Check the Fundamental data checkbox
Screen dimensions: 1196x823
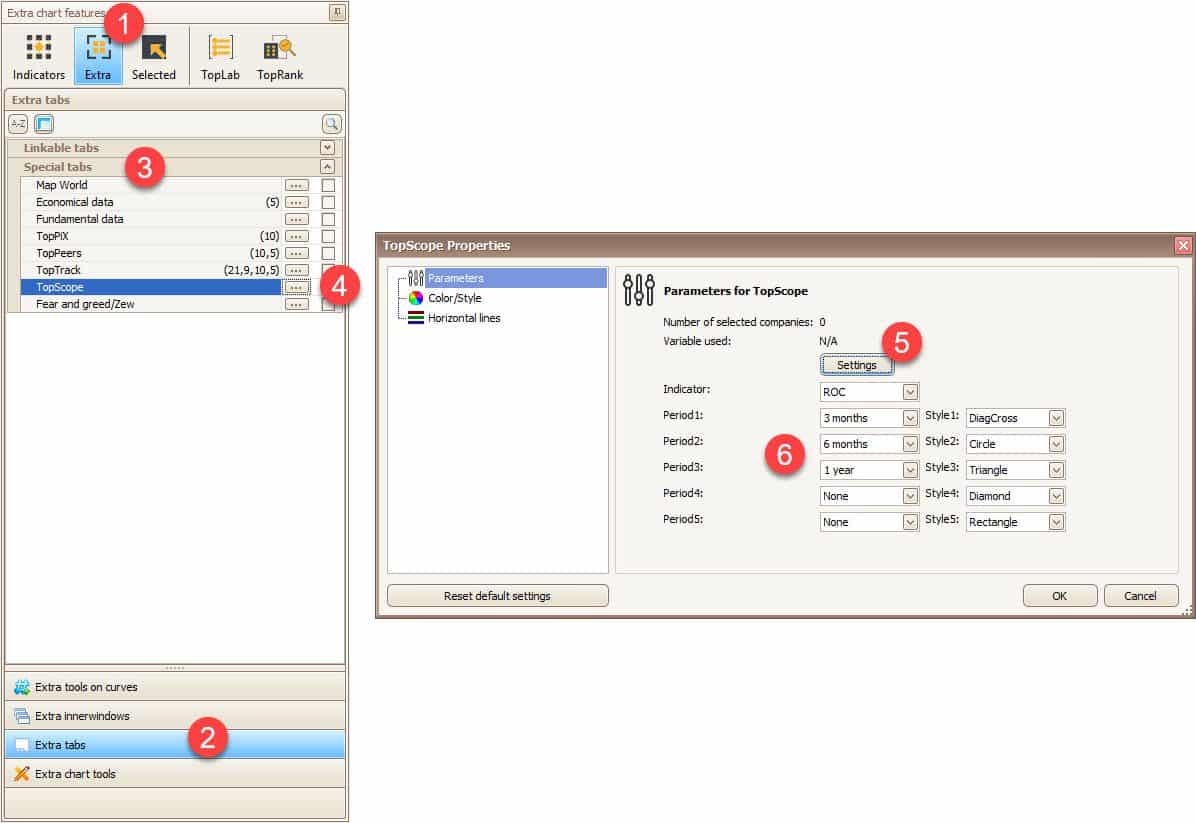click(328, 219)
